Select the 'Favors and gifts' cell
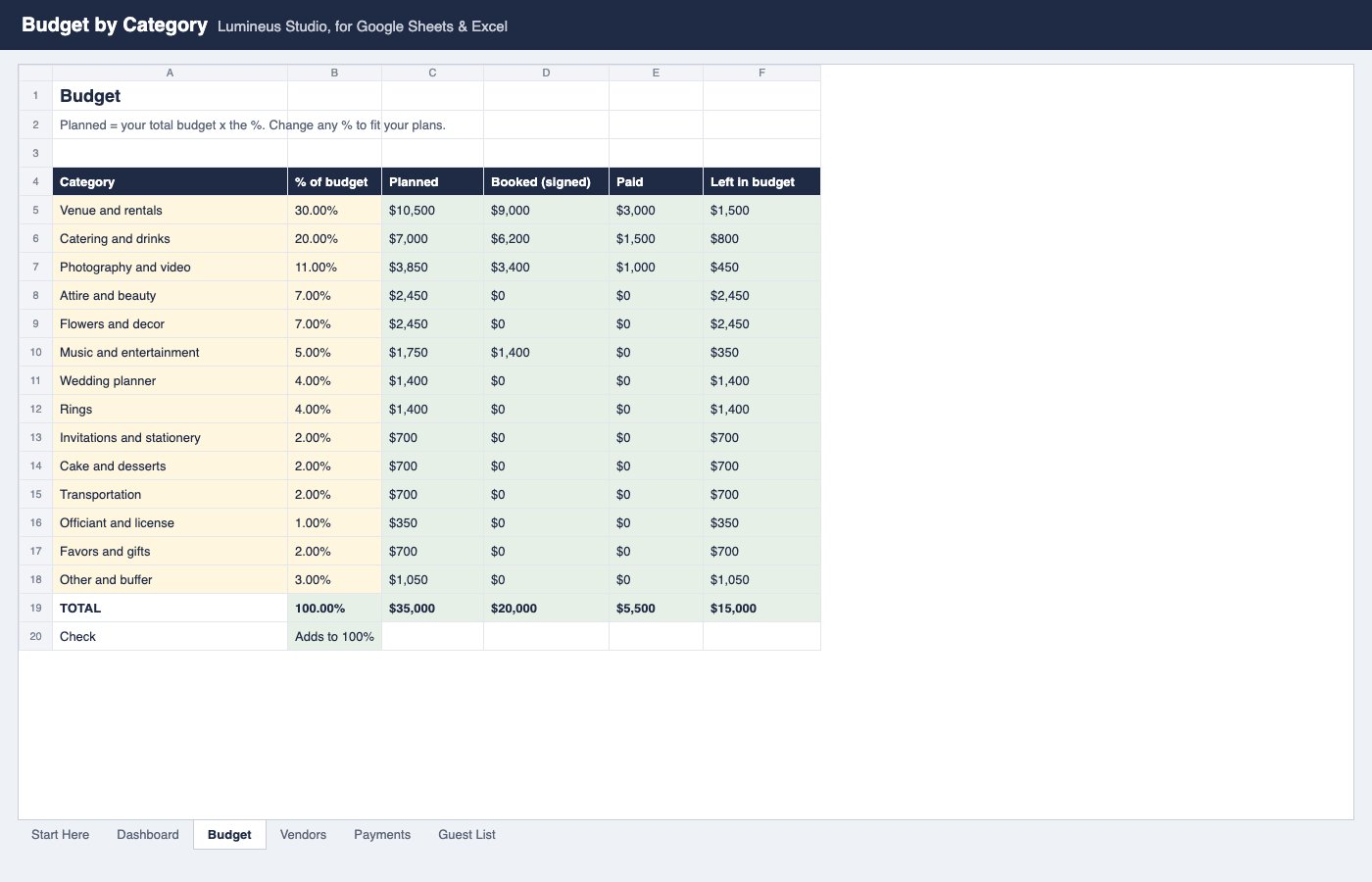The height and width of the screenshot is (882, 1372). (x=170, y=552)
